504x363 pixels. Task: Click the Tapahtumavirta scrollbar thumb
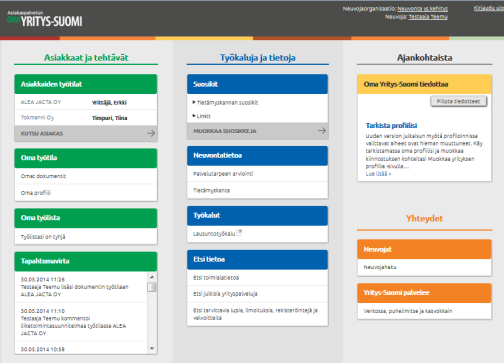(152, 287)
